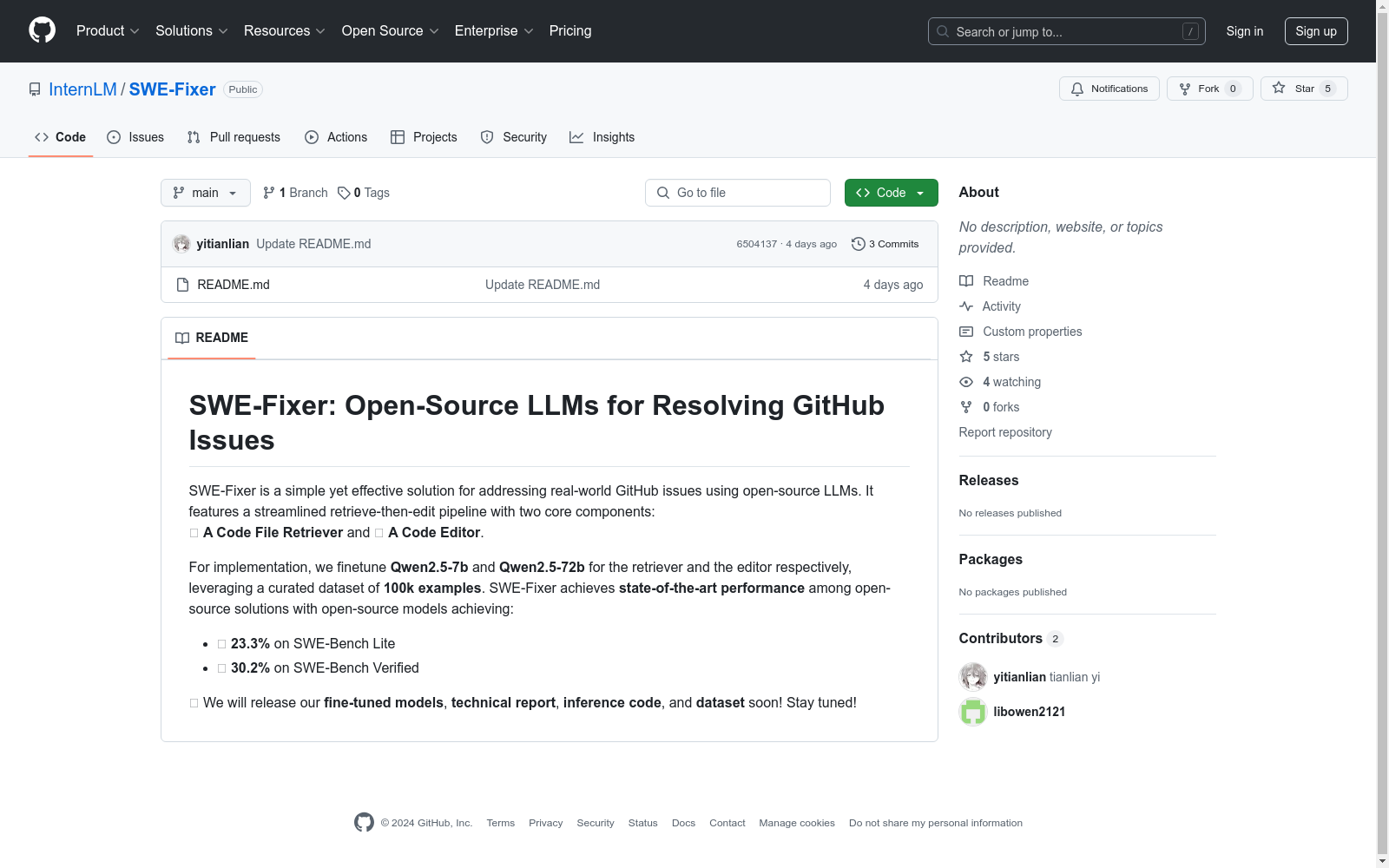
Task: Open the Releases heading link
Action: (989, 481)
